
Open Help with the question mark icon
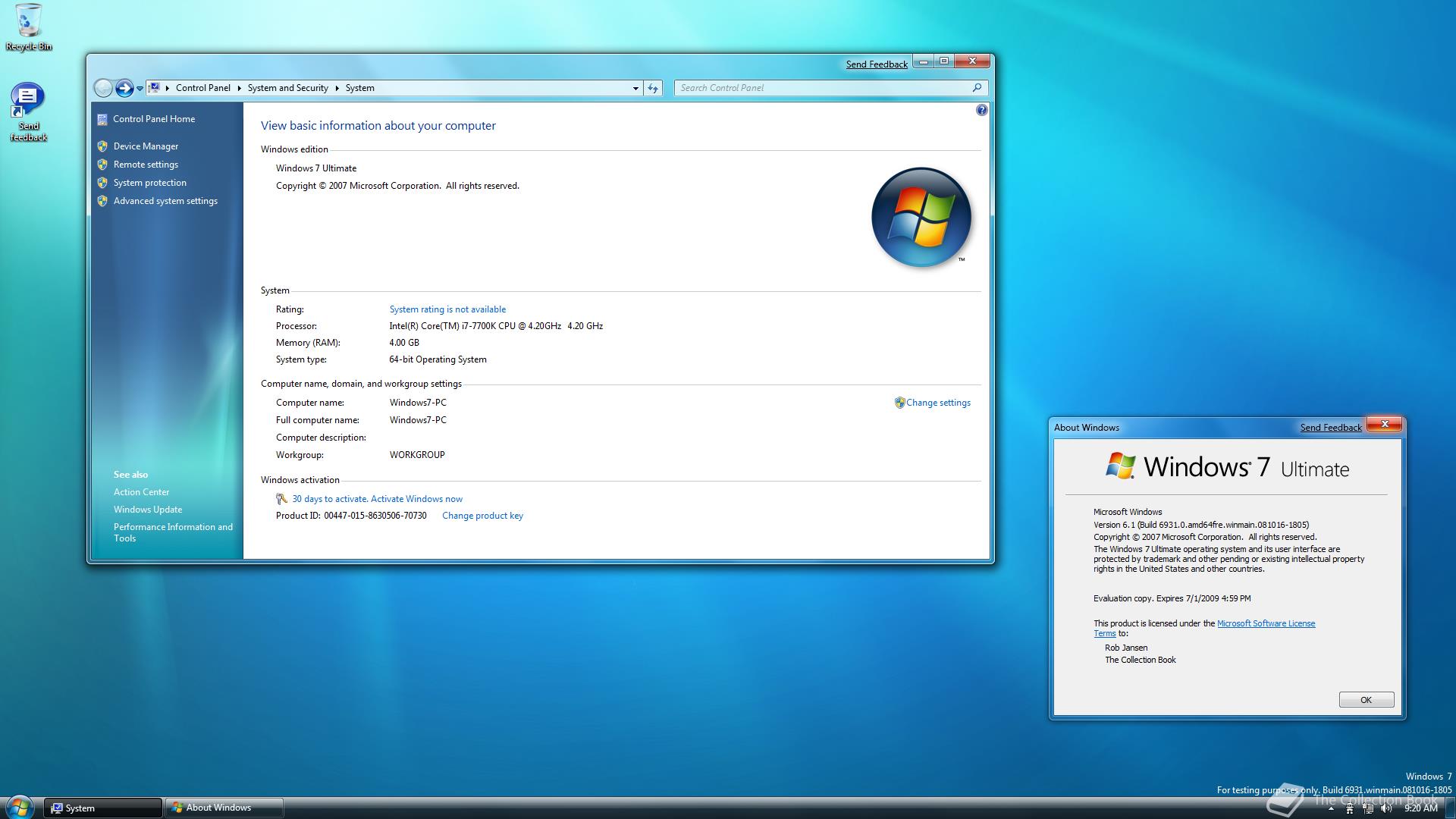tap(981, 110)
